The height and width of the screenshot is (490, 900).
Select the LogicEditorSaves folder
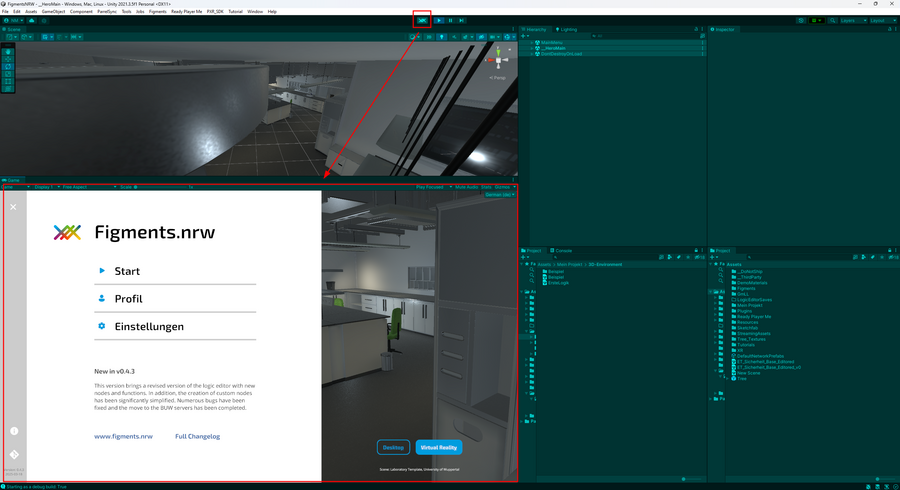pos(751,300)
